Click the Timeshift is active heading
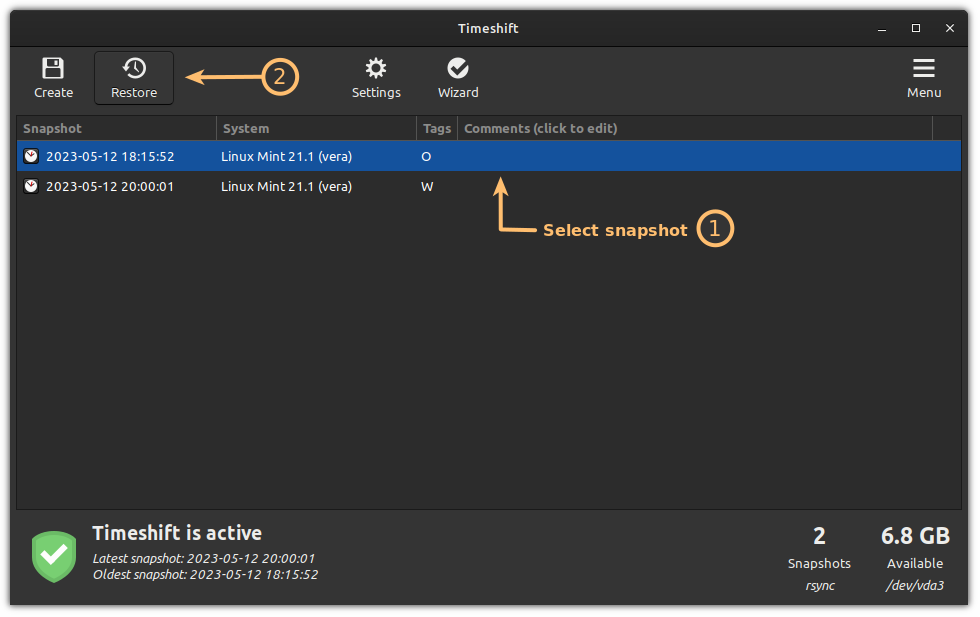Screen dimensions: 980x617 (177, 533)
